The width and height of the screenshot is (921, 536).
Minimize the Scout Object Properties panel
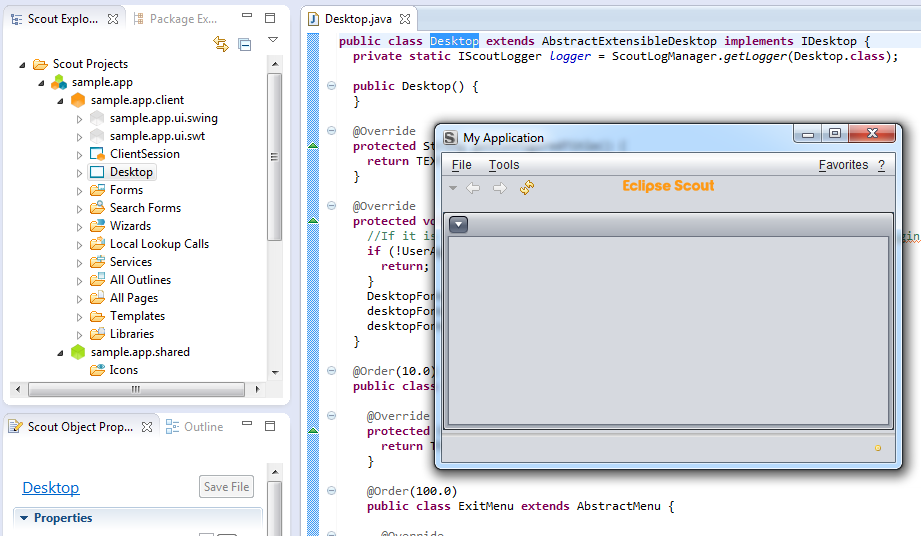tap(247, 423)
